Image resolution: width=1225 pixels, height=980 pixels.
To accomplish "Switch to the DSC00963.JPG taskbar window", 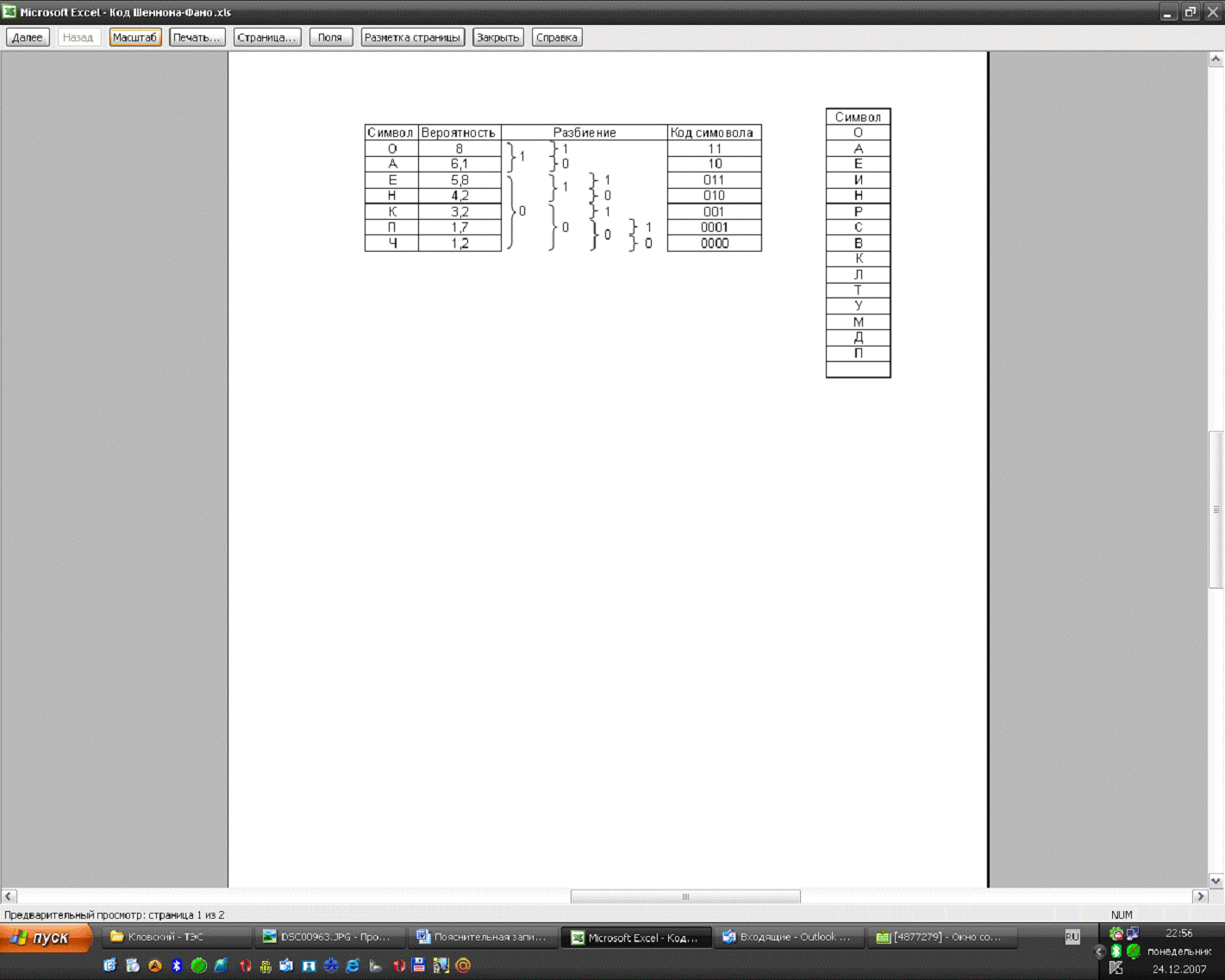I will point(329,937).
